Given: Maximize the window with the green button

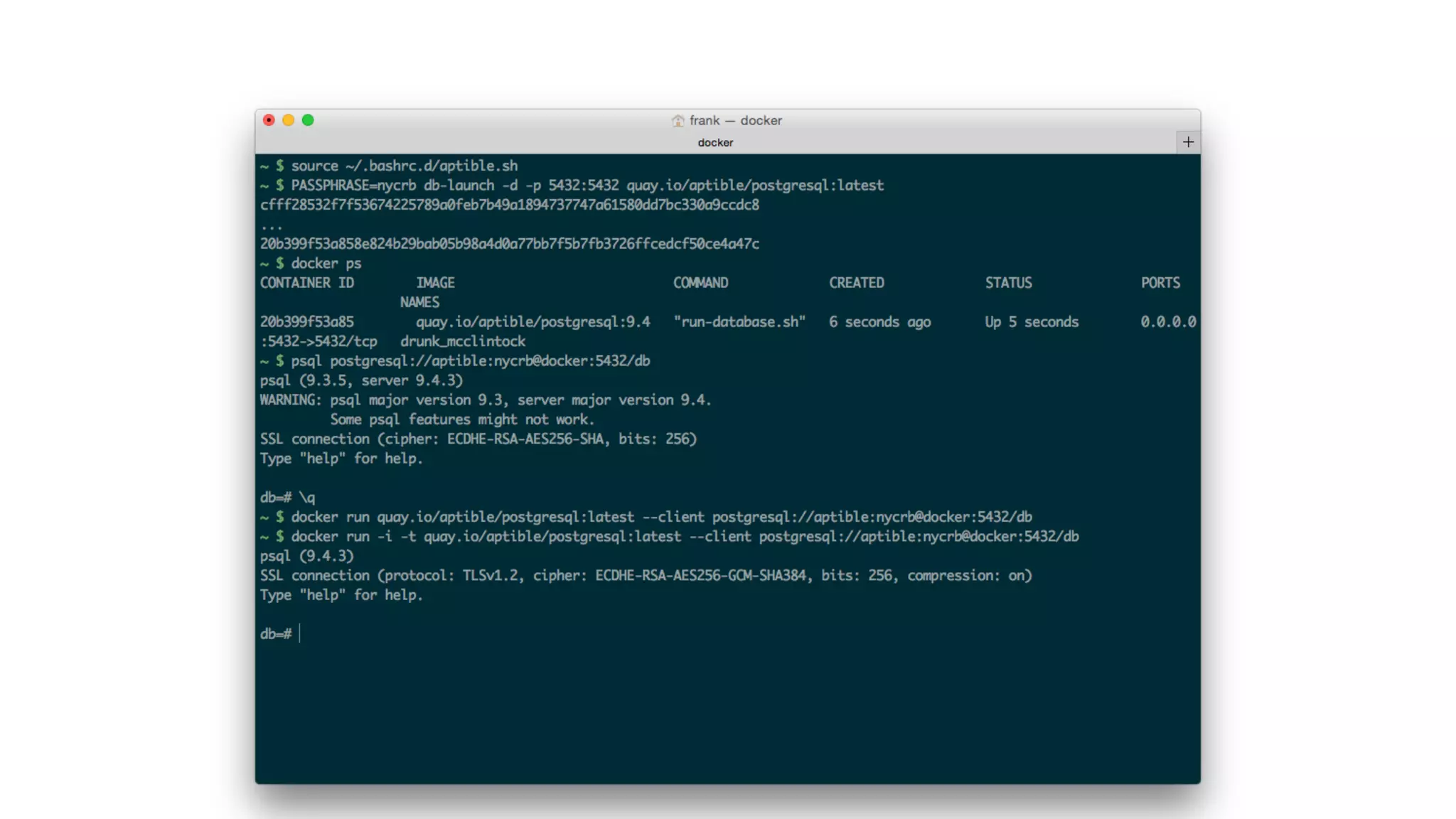Looking at the screenshot, I should [x=308, y=120].
